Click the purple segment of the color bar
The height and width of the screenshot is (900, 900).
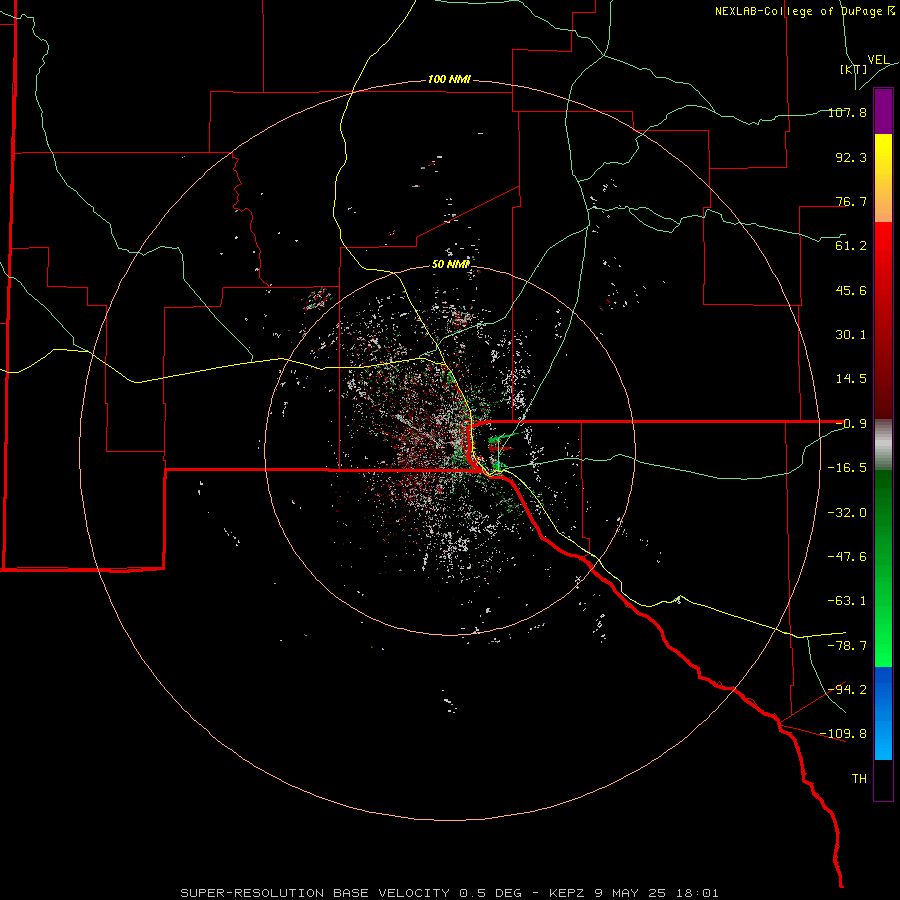click(883, 111)
